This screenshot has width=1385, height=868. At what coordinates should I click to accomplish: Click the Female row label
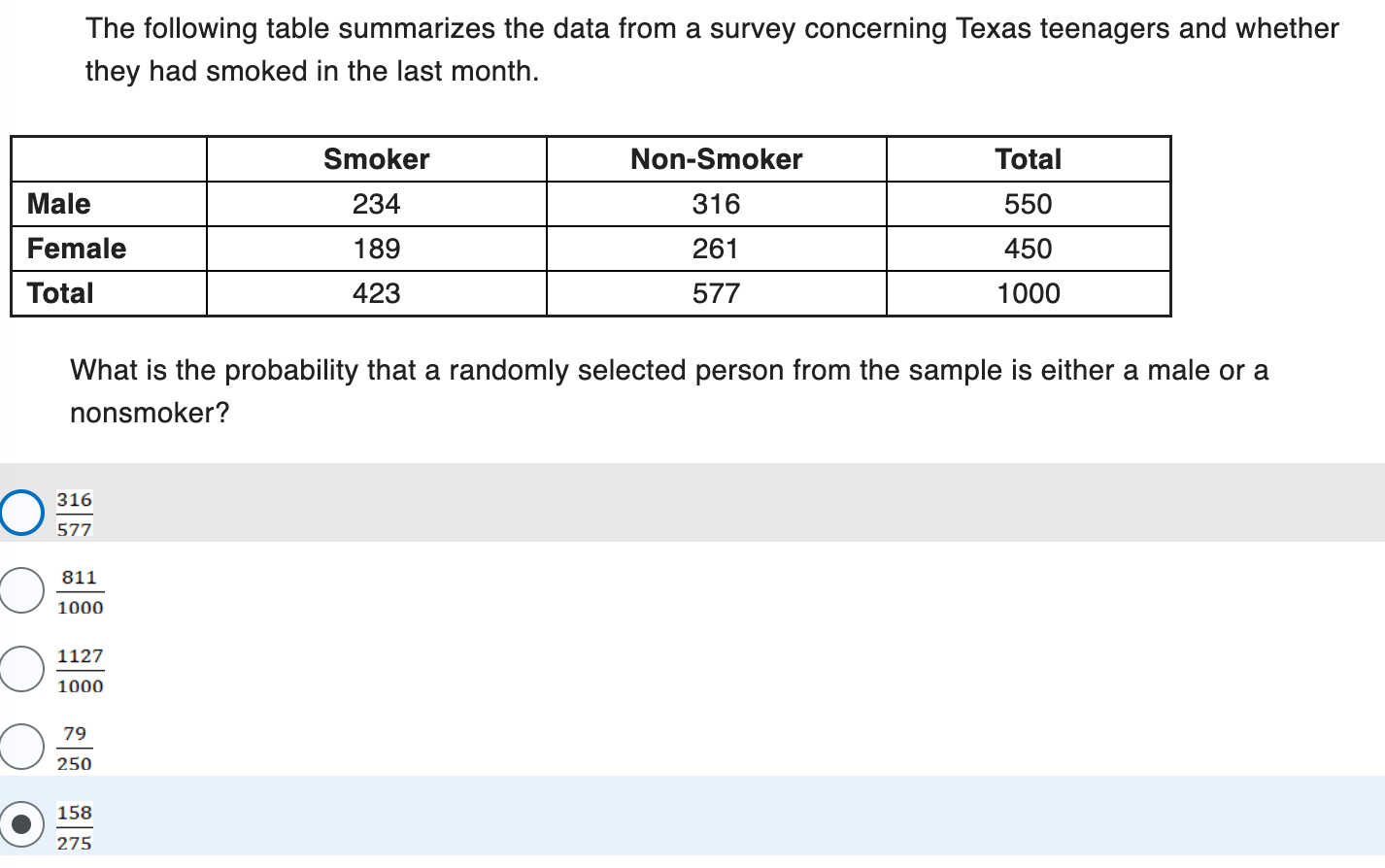point(76,248)
